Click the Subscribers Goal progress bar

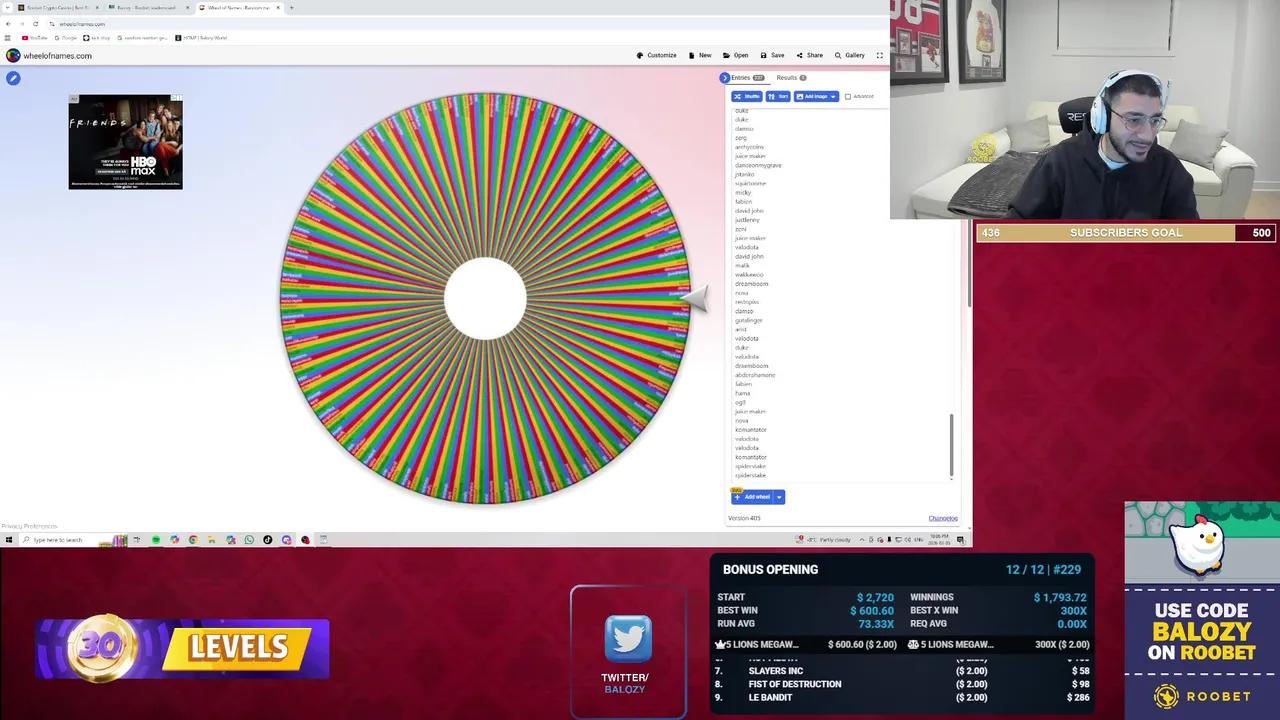[1126, 233]
